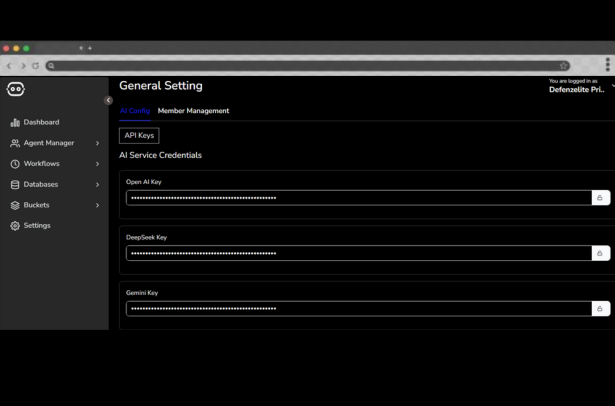The width and height of the screenshot is (615, 406).
Task: Click the Workflows clock icon
Action: point(15,164)
